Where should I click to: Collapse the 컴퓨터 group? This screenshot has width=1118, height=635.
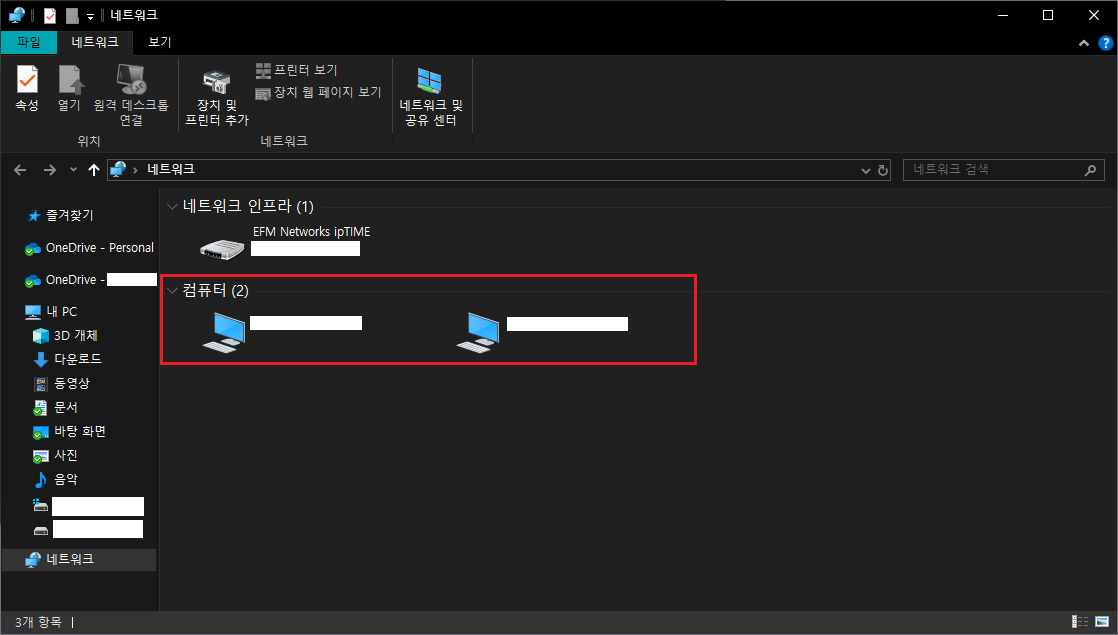(172, 291)
